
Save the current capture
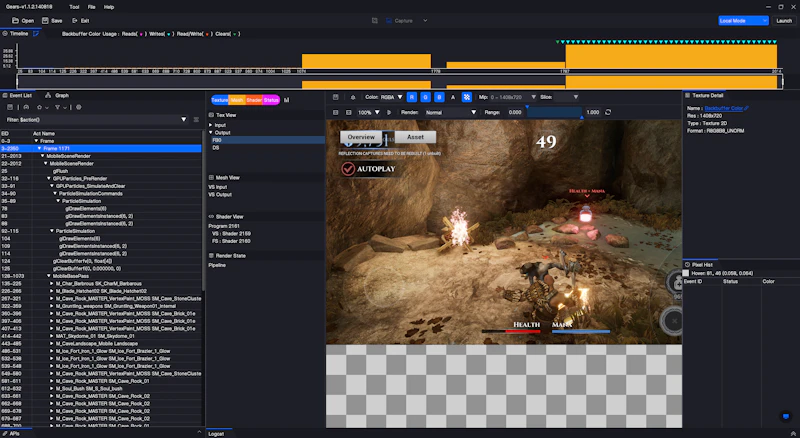(x=52, y=20)
